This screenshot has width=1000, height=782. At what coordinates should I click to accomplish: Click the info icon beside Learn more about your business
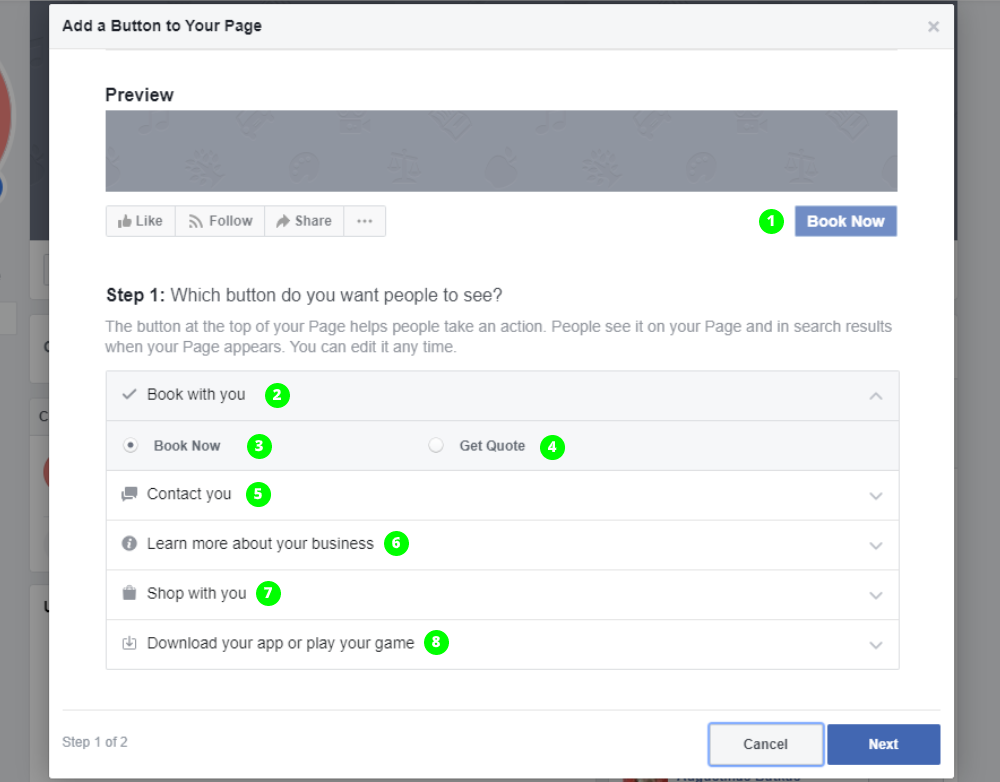(129, 544)
